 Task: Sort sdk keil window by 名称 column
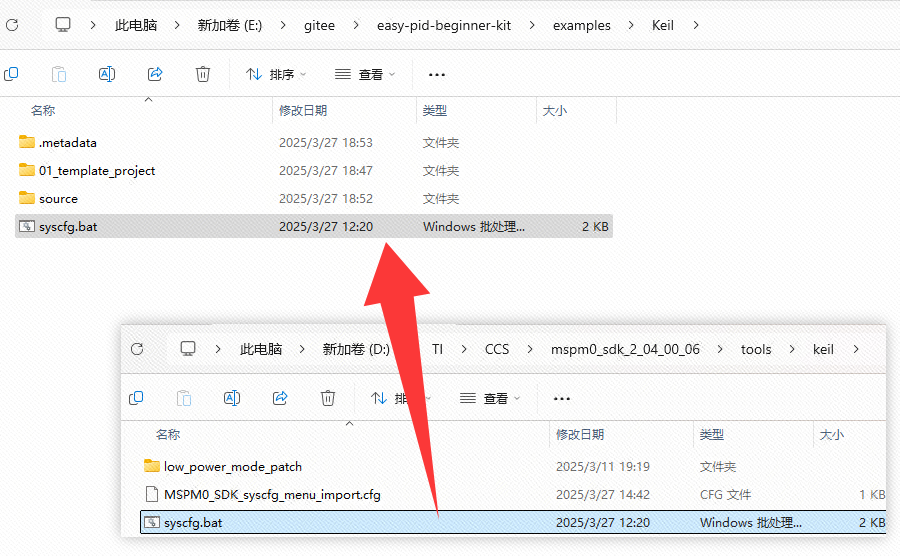[168, 435]
